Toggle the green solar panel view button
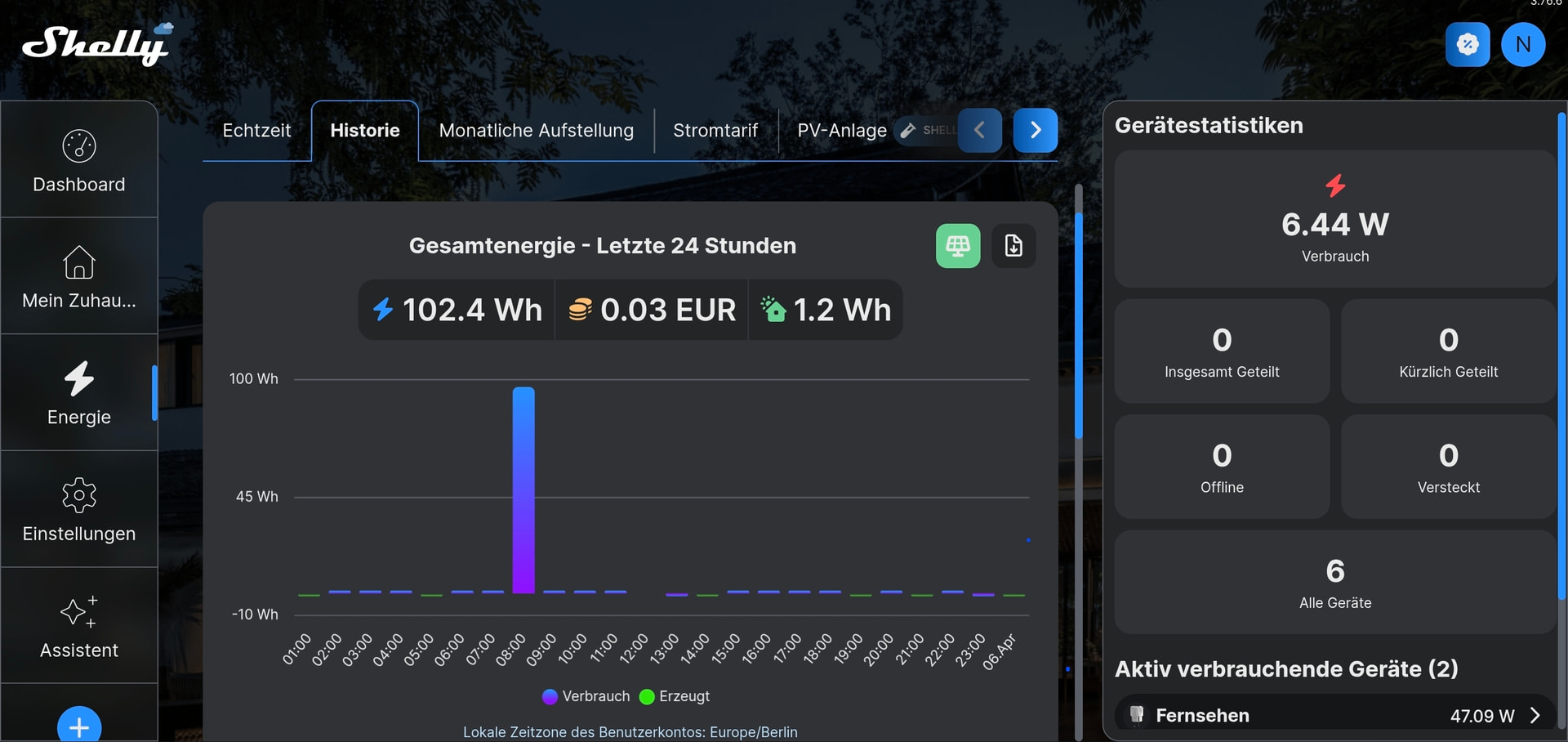 (x=958, y=246)
